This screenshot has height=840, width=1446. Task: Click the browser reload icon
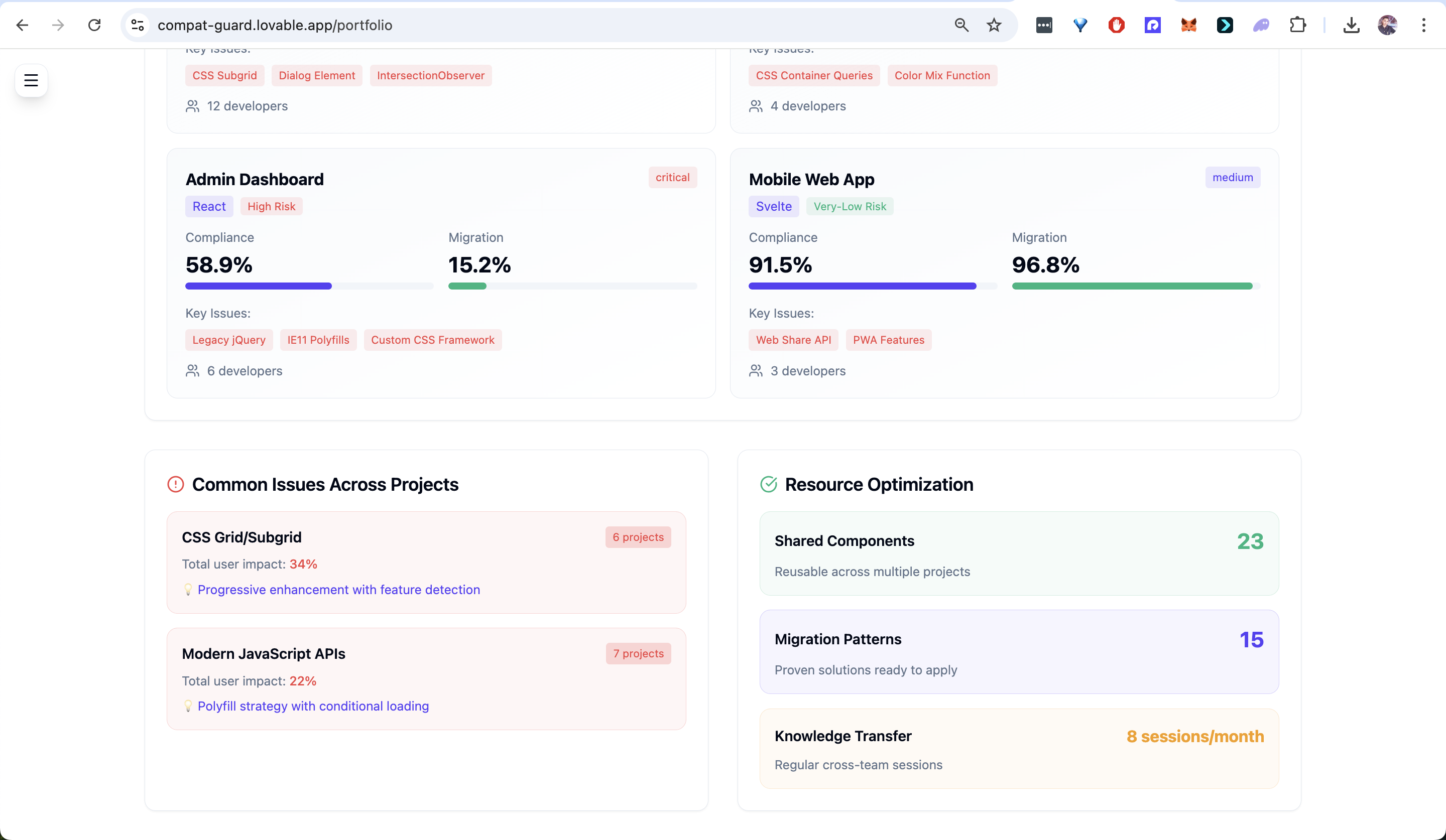[x=94, y=25]
